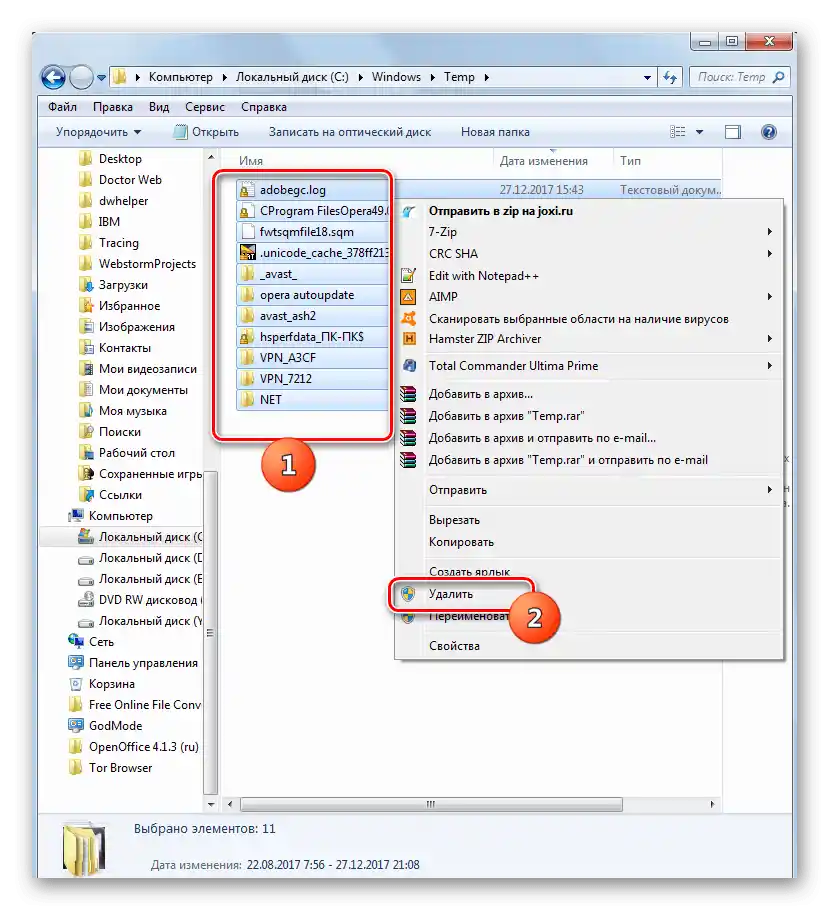Select the opera autoupdate folder

[312, 295]
